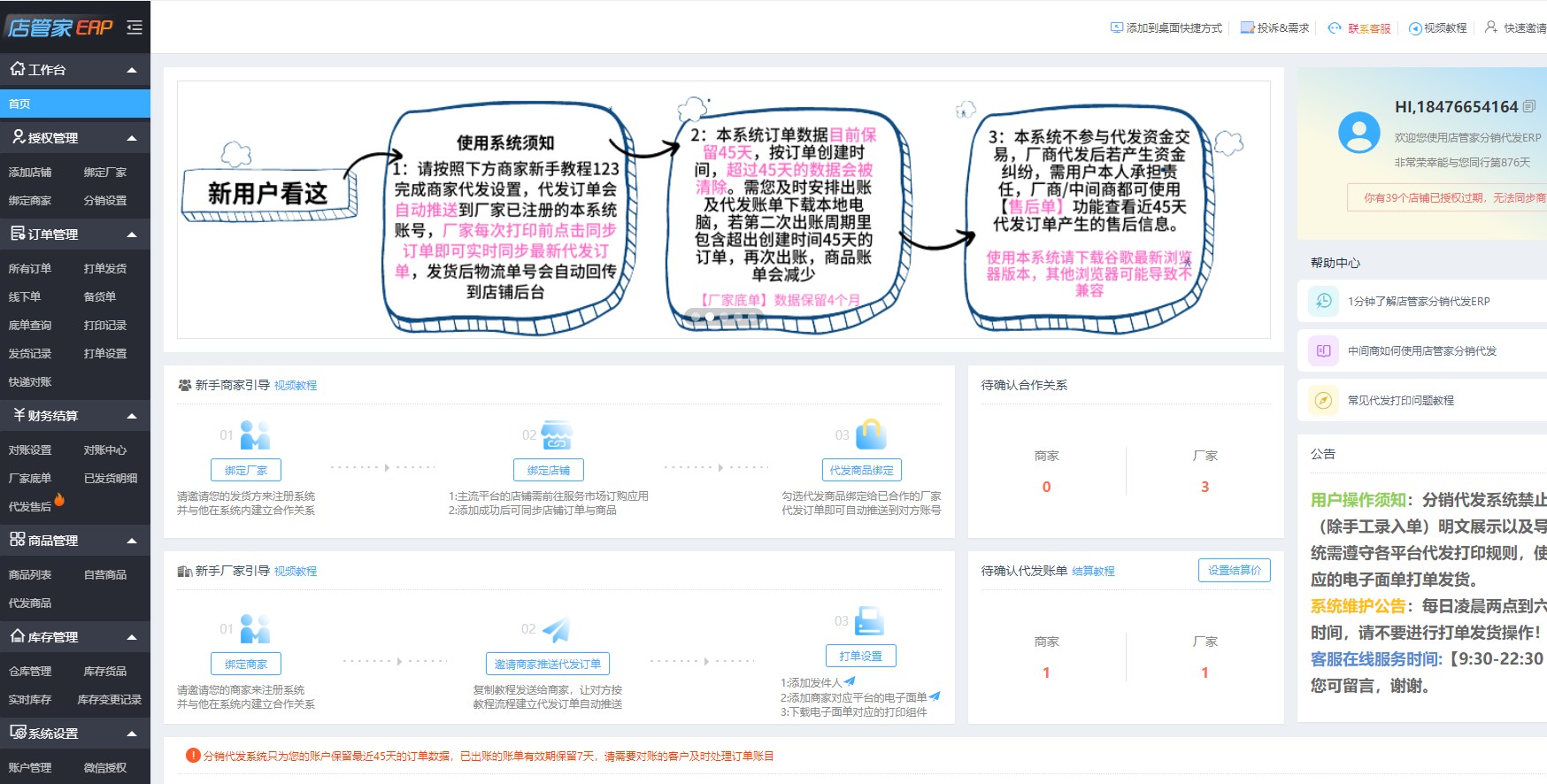Open the 常见代发打印问题教程 compass icon
Screen dimensions: 1547x784
[1323, 401]
